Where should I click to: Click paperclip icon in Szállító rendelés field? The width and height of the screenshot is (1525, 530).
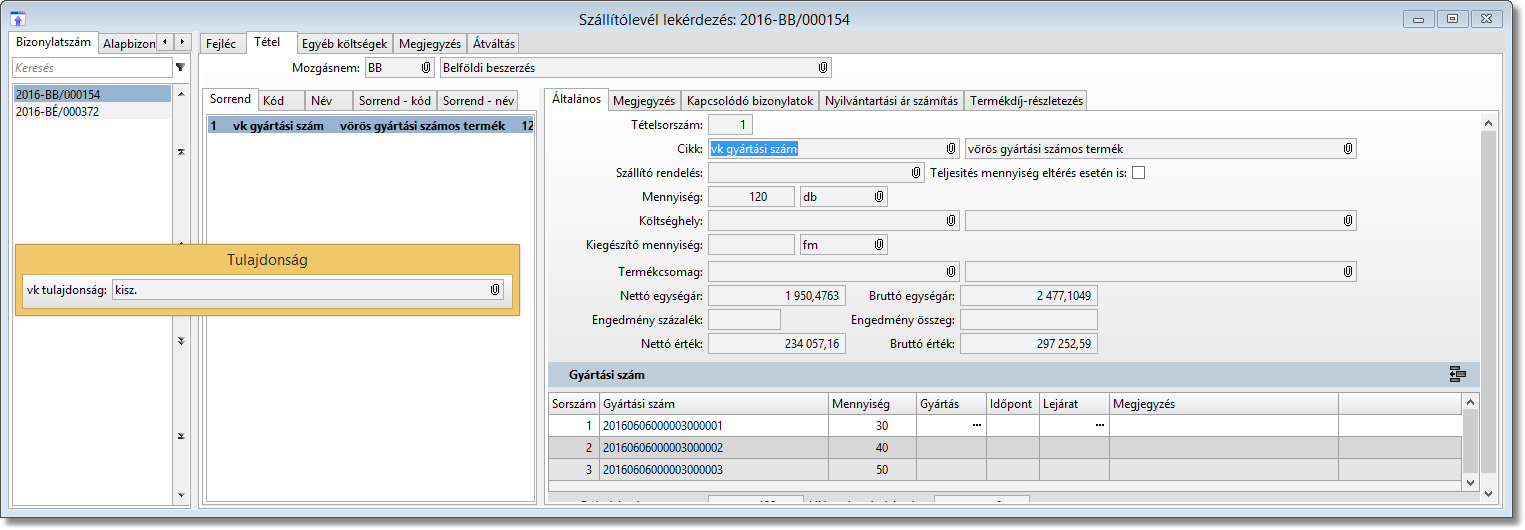tap(917, 173)
